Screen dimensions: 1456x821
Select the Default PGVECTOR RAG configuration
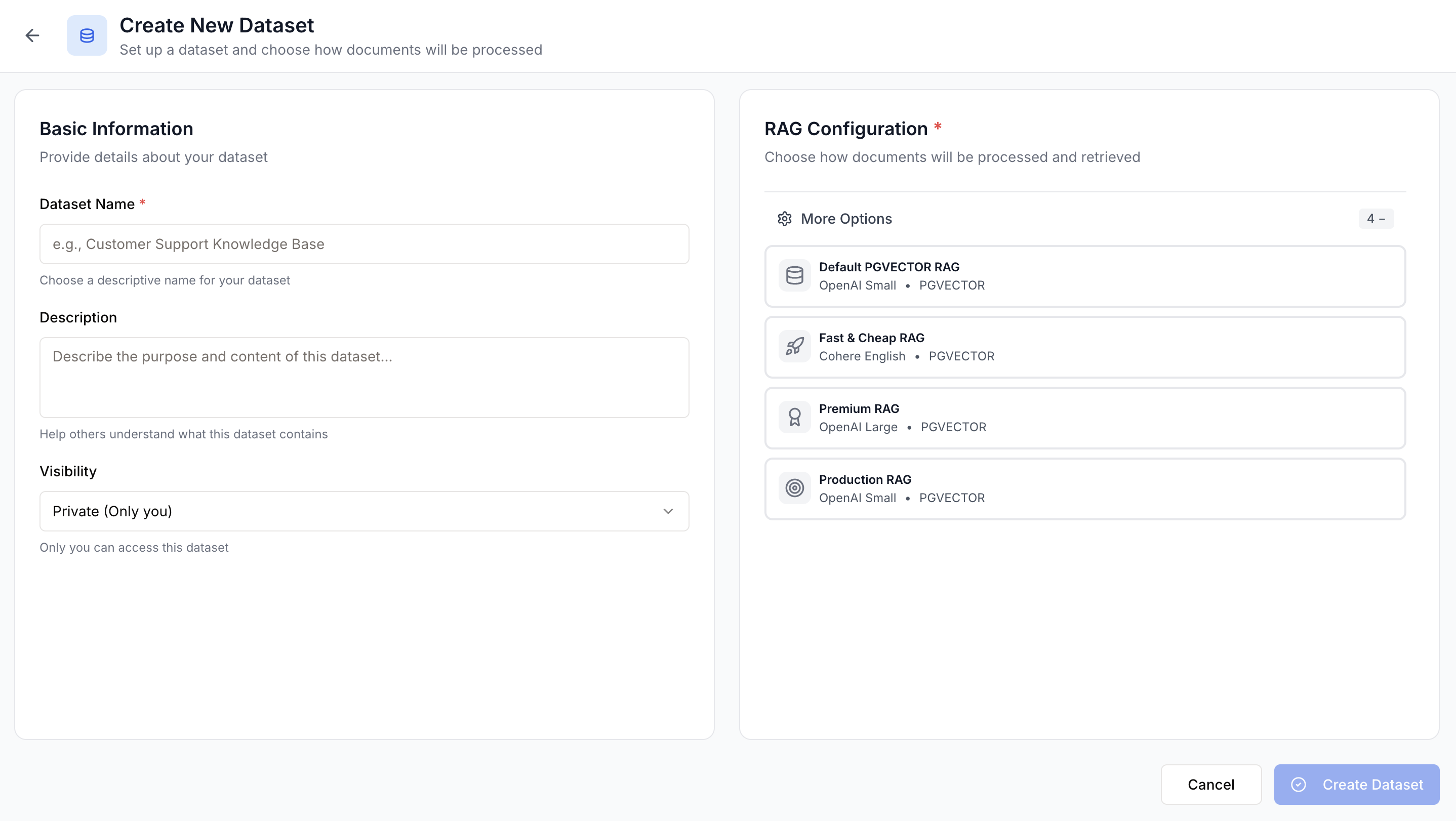[1084, 276]
